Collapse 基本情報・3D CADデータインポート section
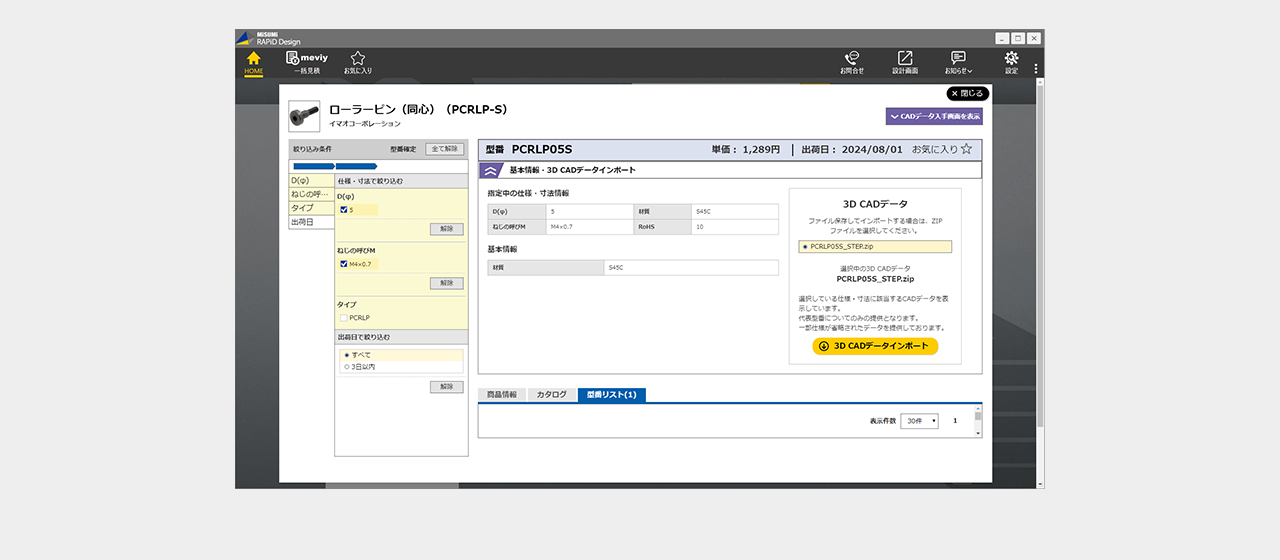Screen dimensions: 1280x560 (491, 171)
